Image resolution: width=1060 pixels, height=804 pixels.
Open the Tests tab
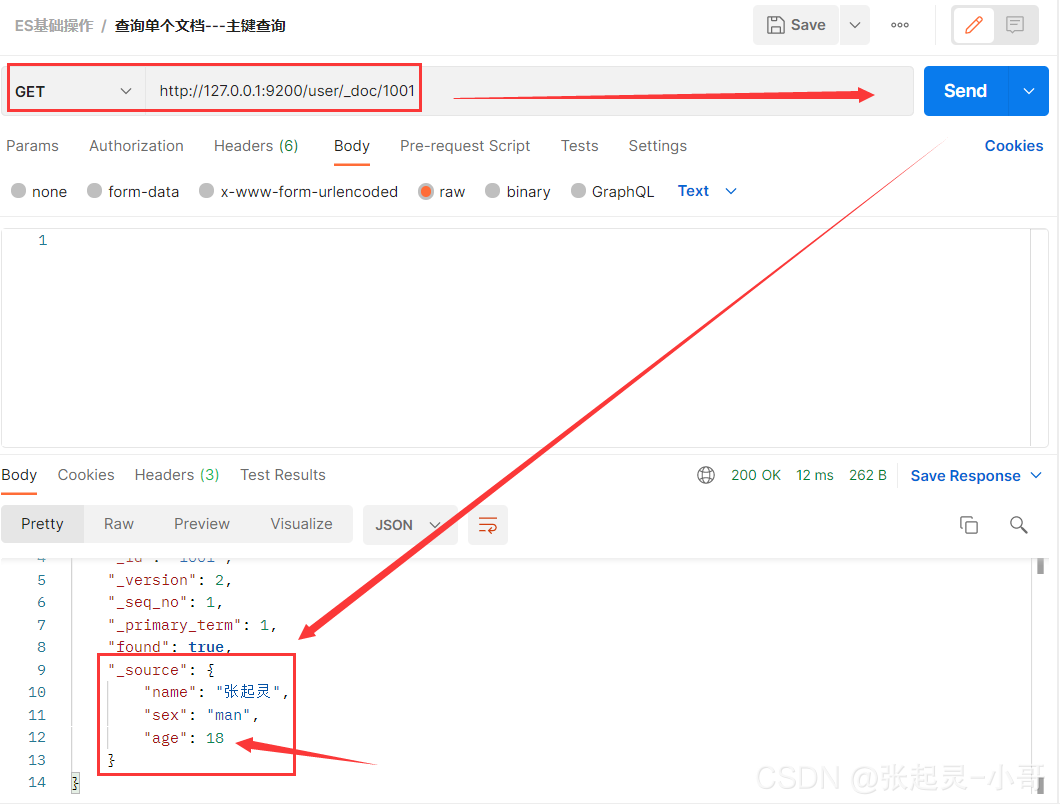(x=579, y=146)
